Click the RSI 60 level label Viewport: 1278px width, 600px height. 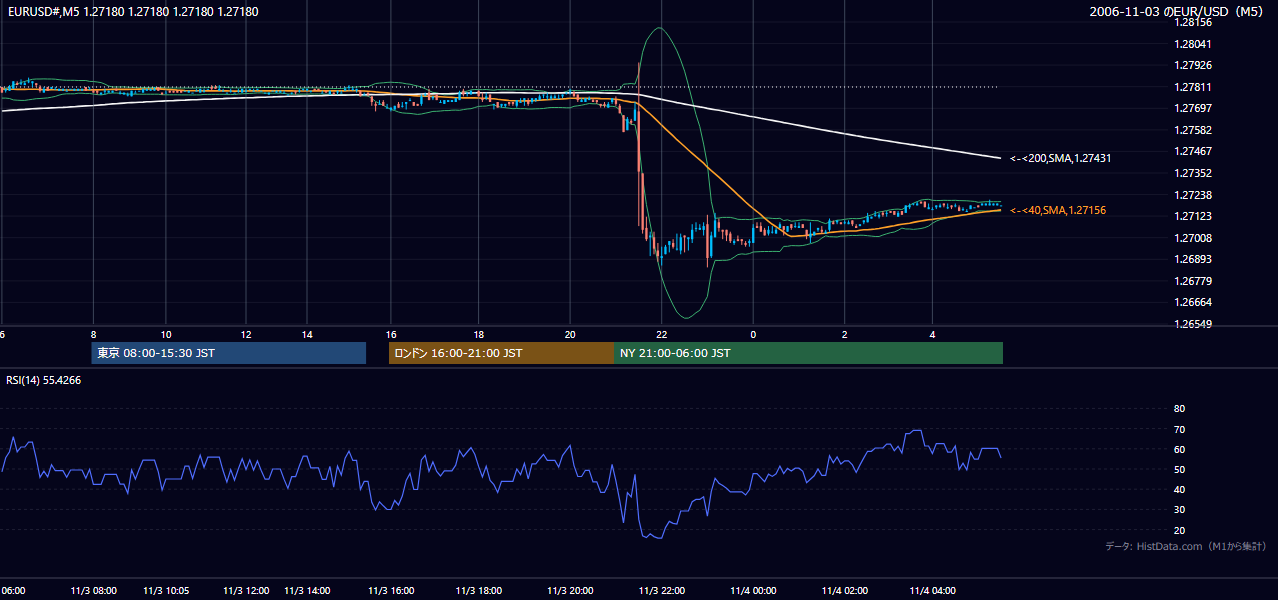(1179, 449)
